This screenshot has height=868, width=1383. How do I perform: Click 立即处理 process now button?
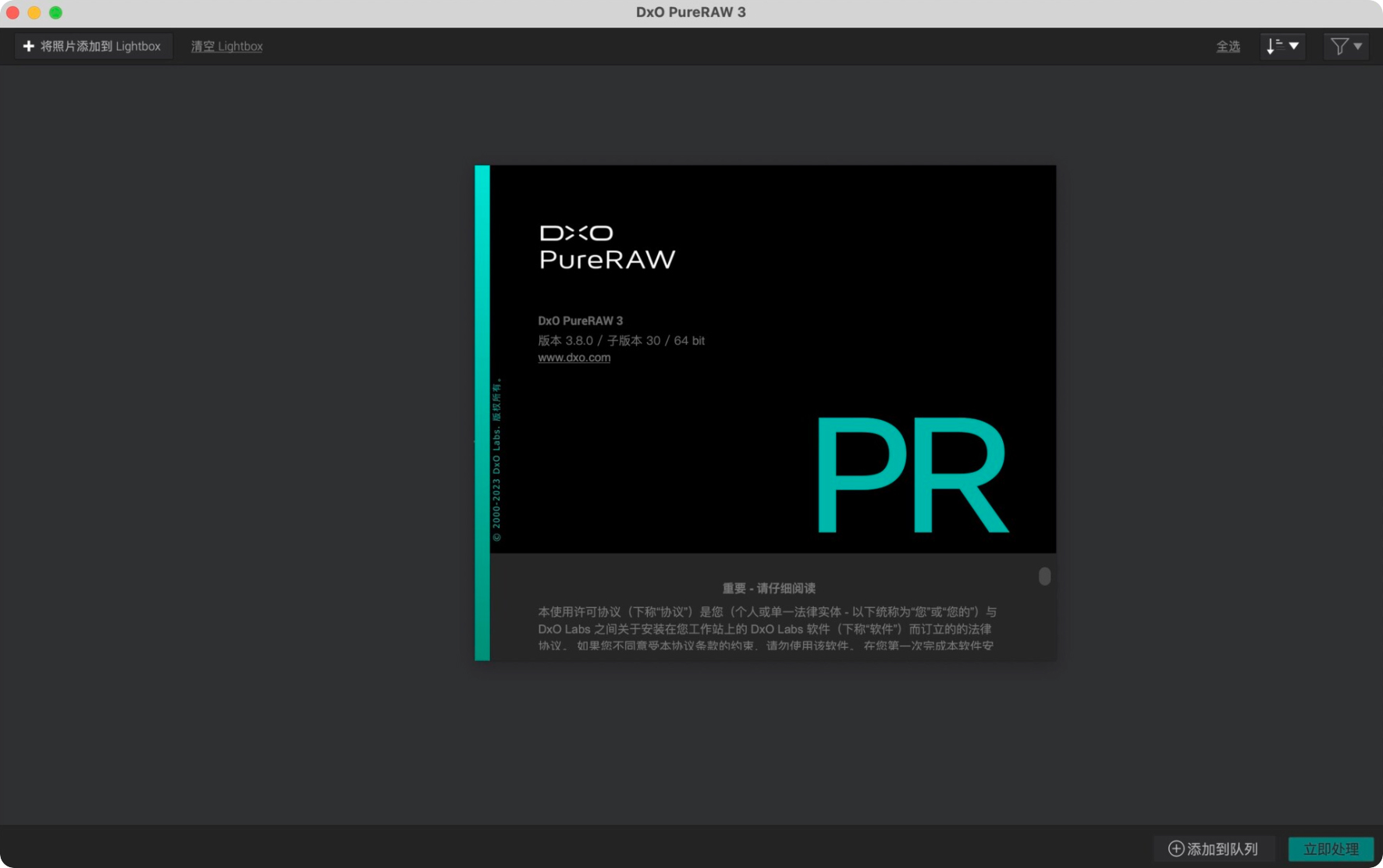pos(1331,848)
